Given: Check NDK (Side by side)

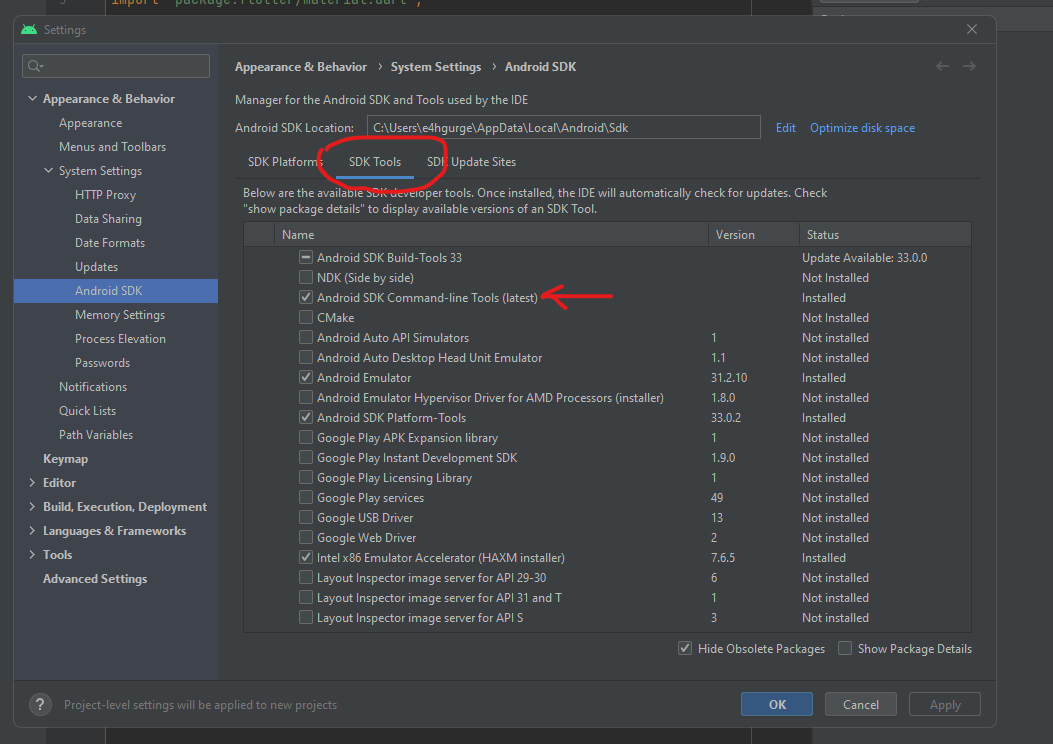Looking at the screenshot, I should click(x=306, y=277).
